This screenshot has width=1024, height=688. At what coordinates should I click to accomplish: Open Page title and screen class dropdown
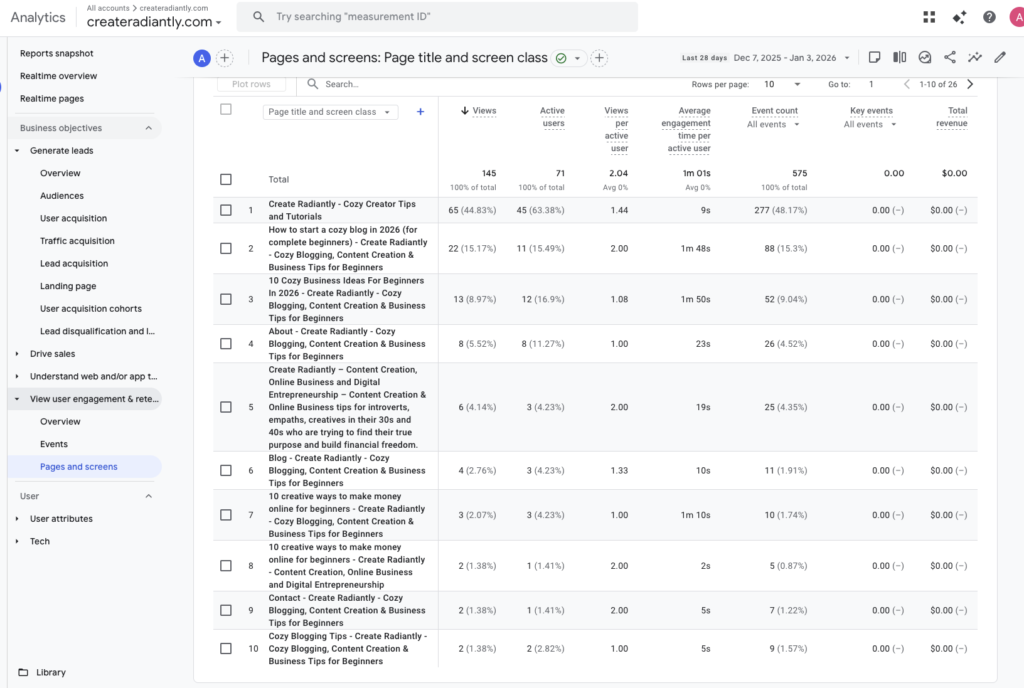point(330,112)
